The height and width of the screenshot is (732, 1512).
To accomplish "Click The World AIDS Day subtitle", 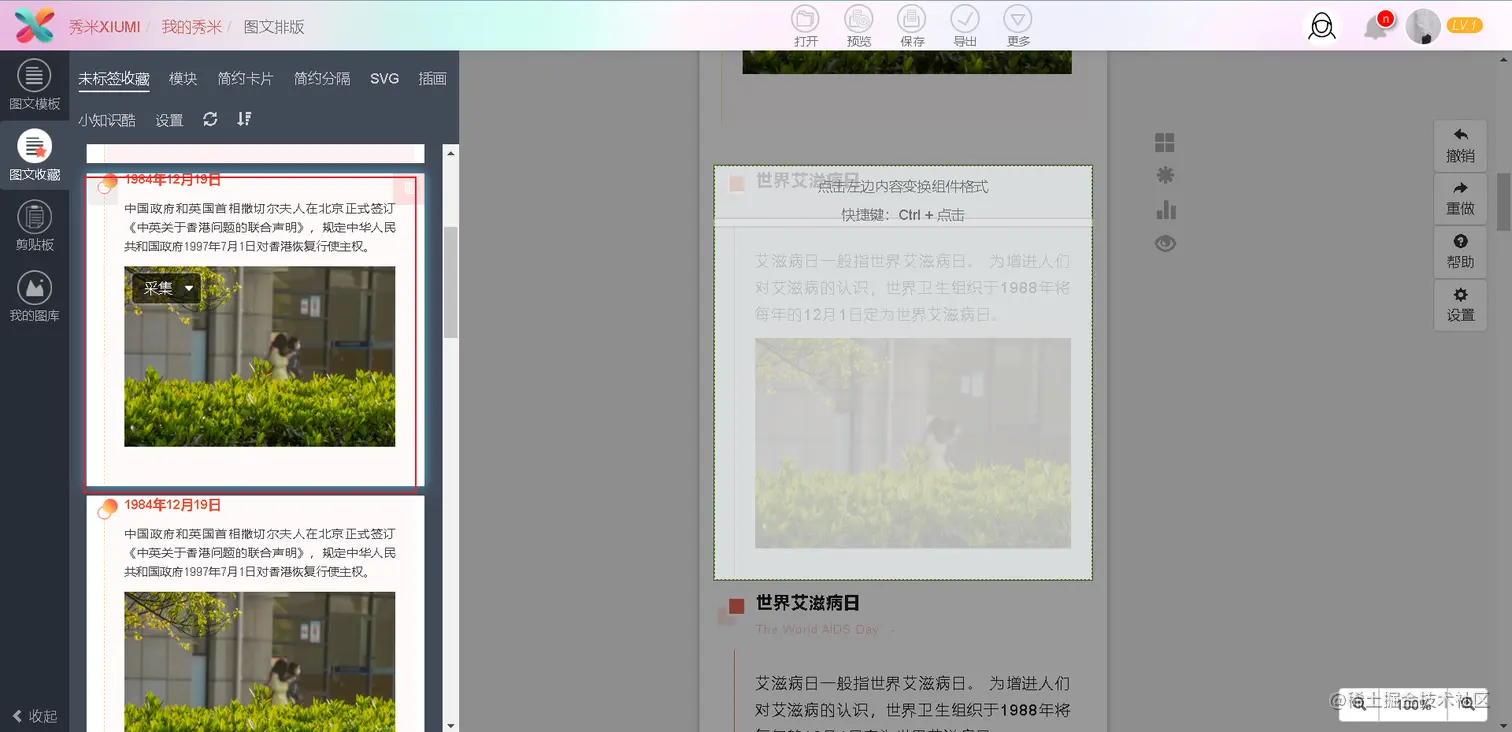I will click(x=817, y=629).
